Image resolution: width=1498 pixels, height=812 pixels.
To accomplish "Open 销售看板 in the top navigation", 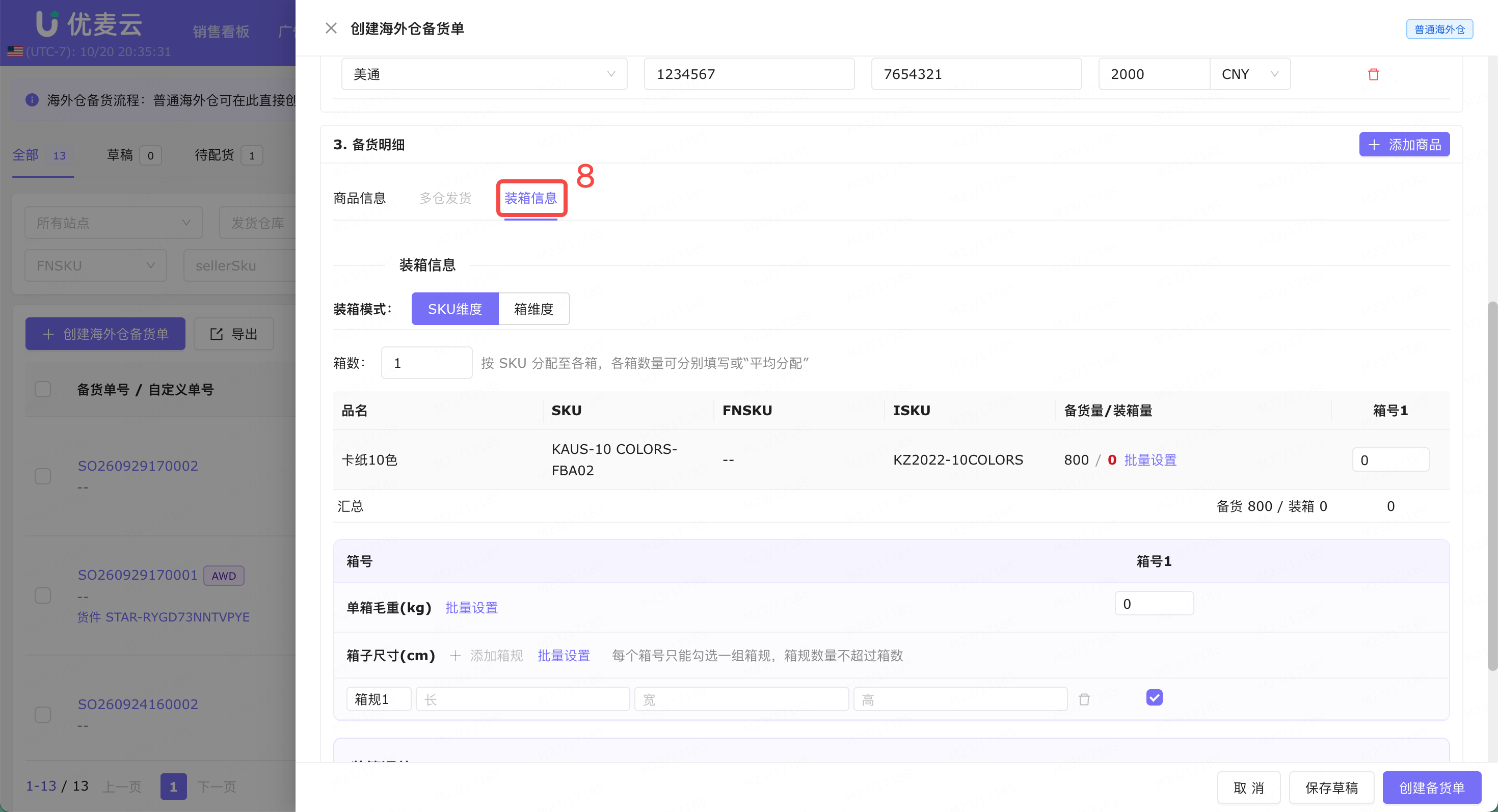I will [x=221, y=32].
